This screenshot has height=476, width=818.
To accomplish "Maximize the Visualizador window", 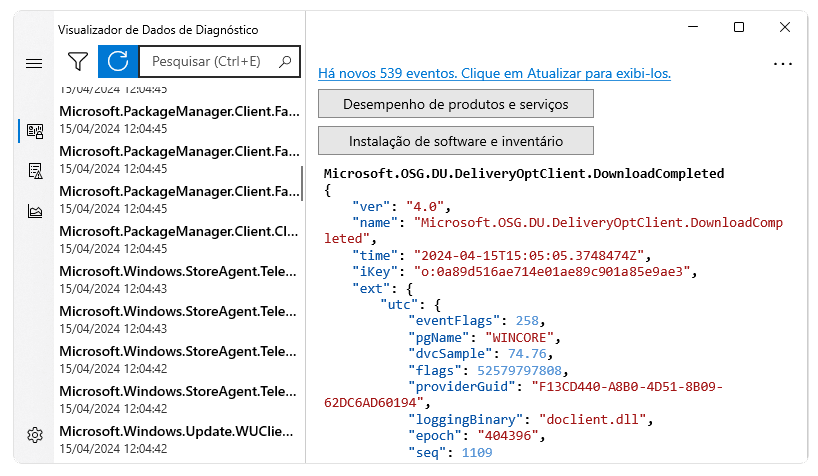I will click(x=739, y=27).
